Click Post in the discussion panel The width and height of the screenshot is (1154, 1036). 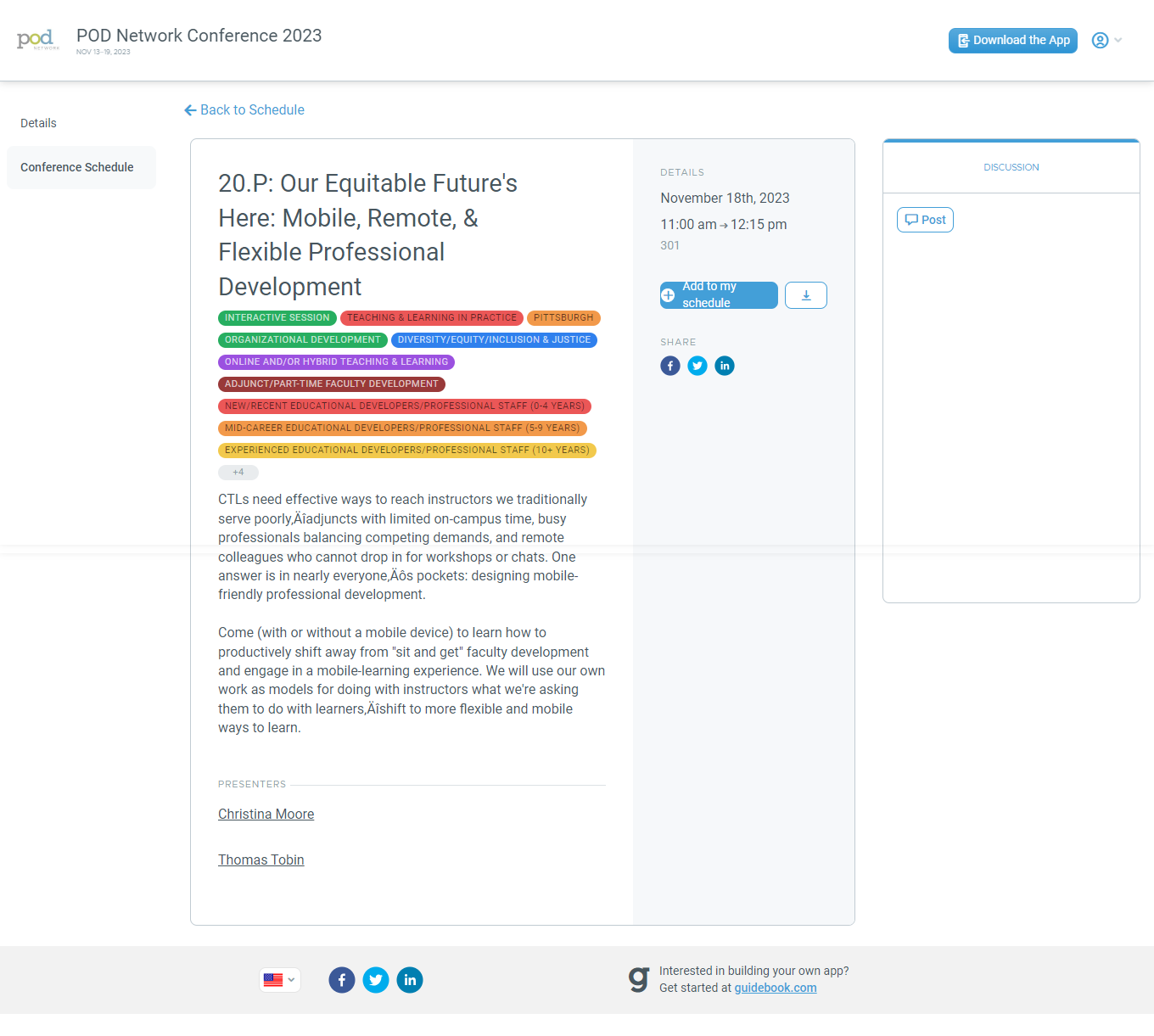pyautogui.click(x=925, y=220)
